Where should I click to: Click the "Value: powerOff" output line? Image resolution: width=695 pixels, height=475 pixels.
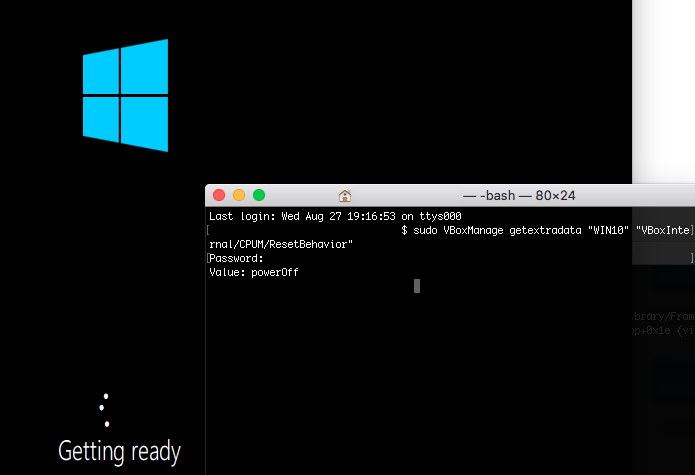[254, 272]
